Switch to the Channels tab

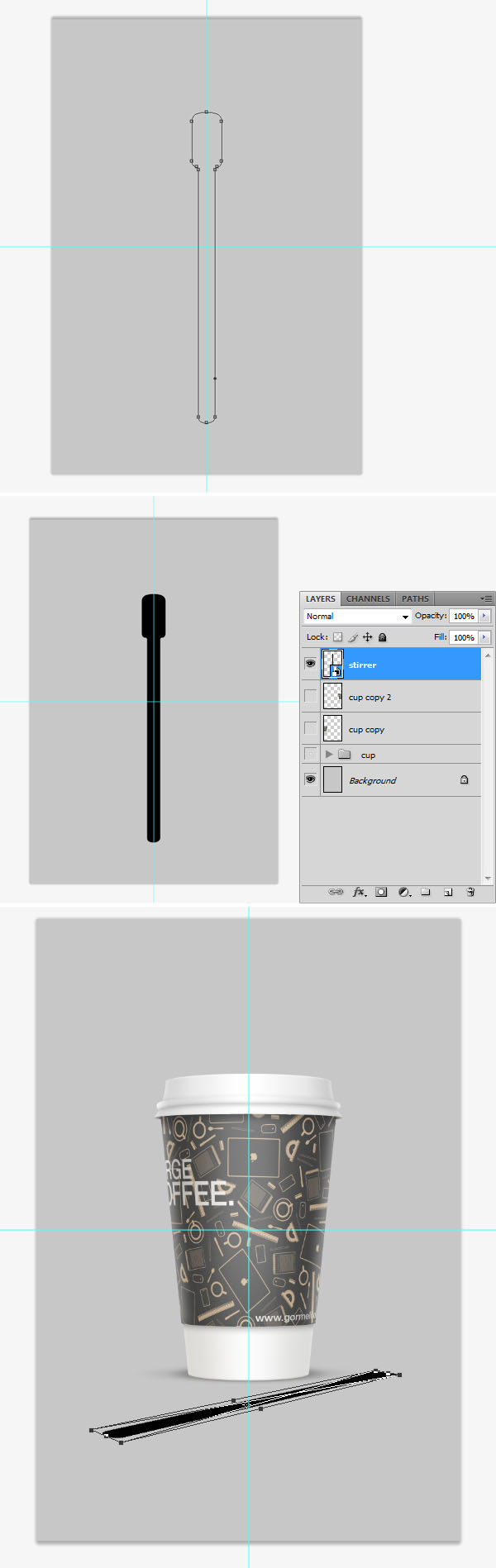[x=368, y=598]
